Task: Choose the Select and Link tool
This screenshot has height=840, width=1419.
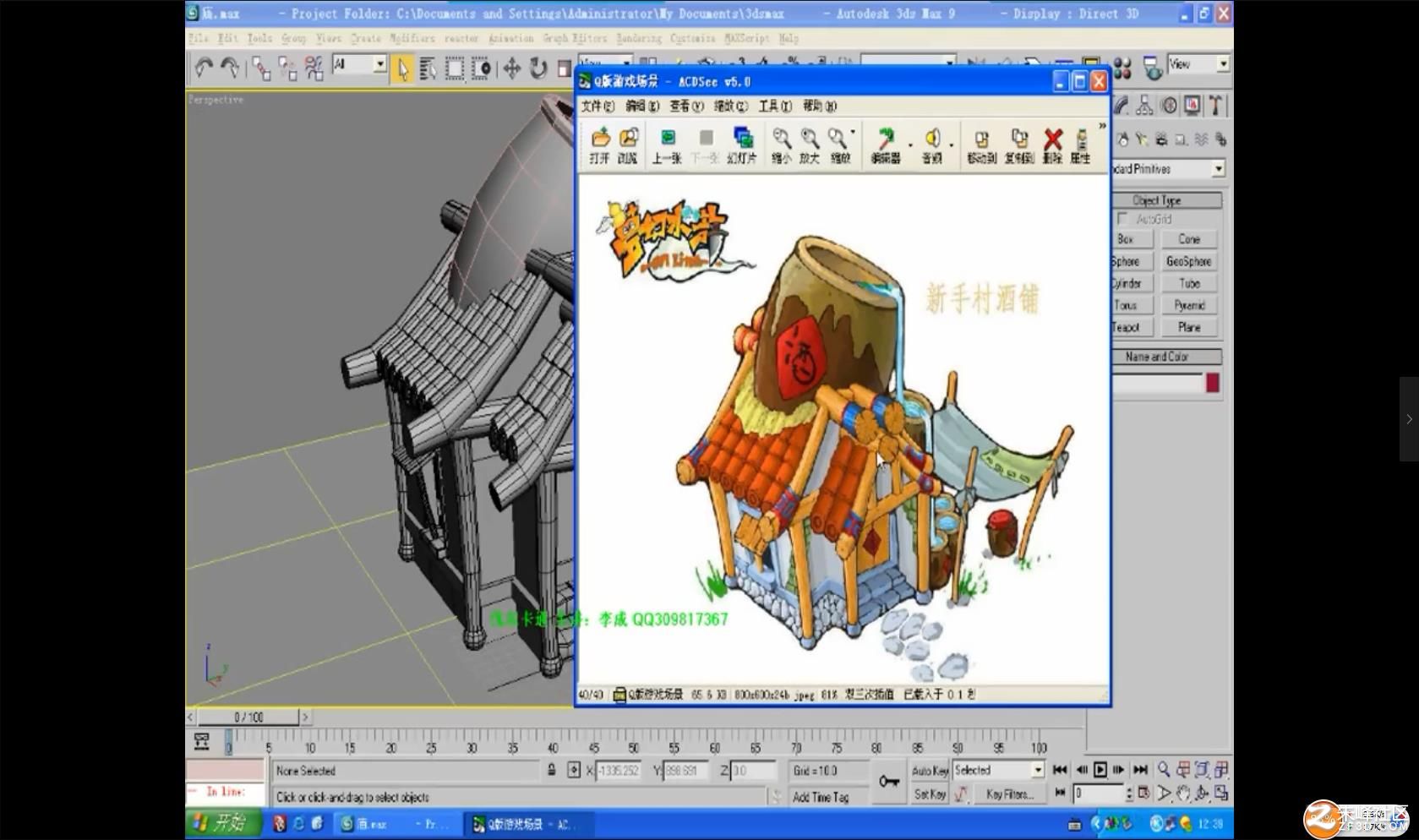Action: click(x=261, y=68)
